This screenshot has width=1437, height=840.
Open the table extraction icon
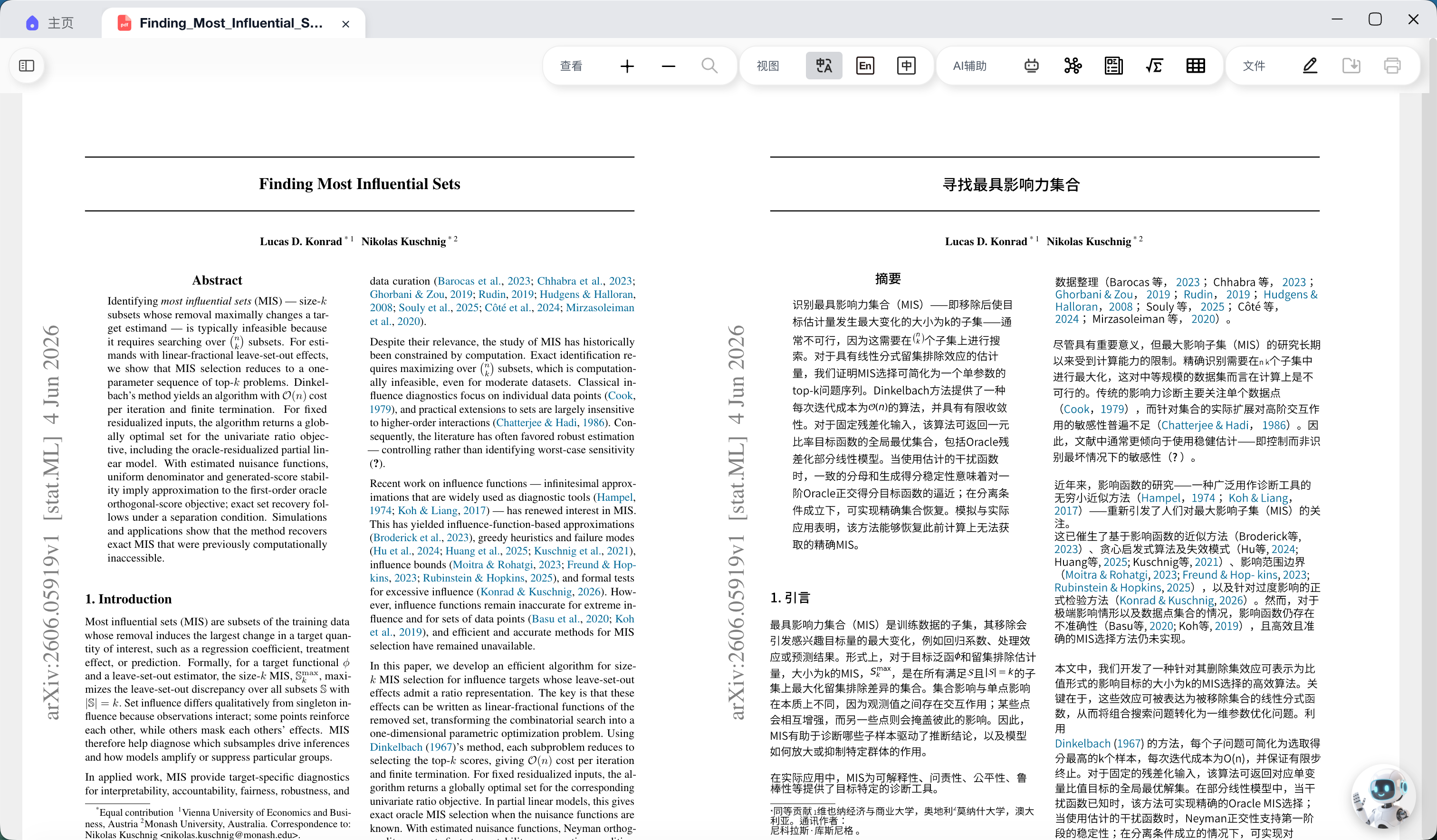coord(1196,66)
